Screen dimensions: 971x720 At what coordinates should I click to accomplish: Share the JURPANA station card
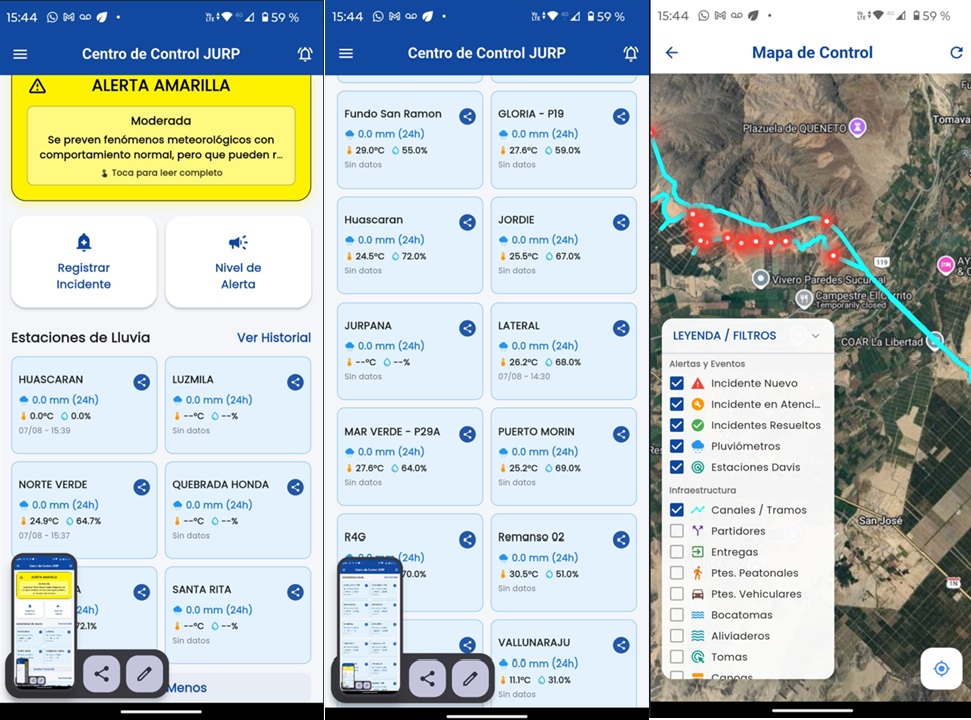click(x=468, y=328)
